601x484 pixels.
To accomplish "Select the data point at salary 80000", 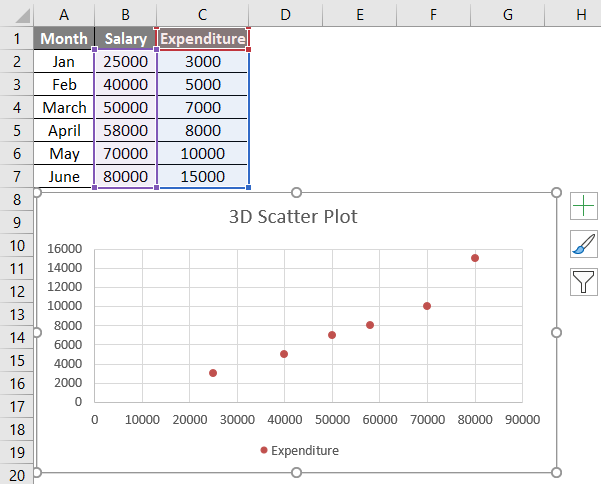I will pos(475,258).
